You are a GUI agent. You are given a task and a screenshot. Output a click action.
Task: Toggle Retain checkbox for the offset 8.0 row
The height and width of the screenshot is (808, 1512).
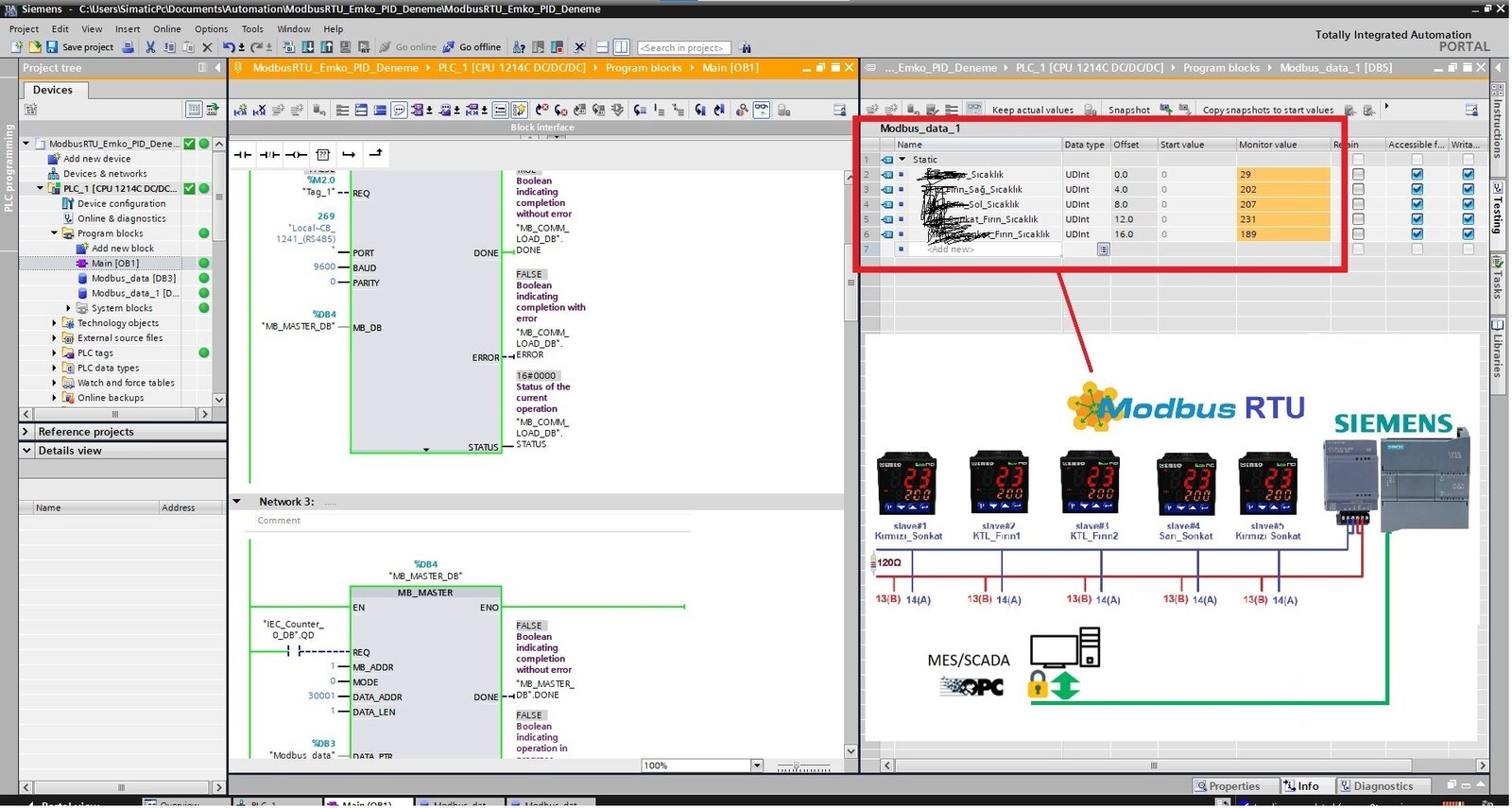point(1358,204)
